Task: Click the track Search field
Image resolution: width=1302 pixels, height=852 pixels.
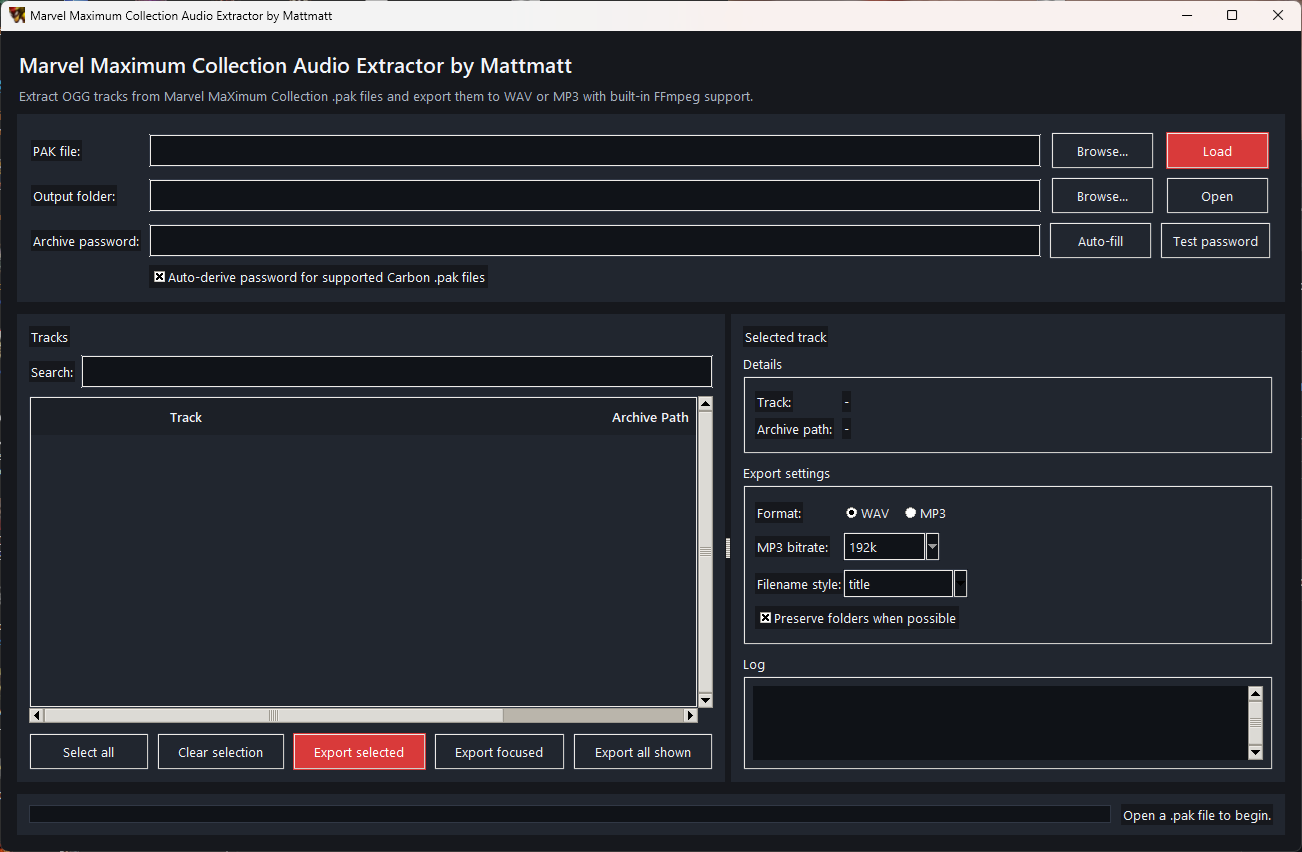Action: tap(396, 371)
